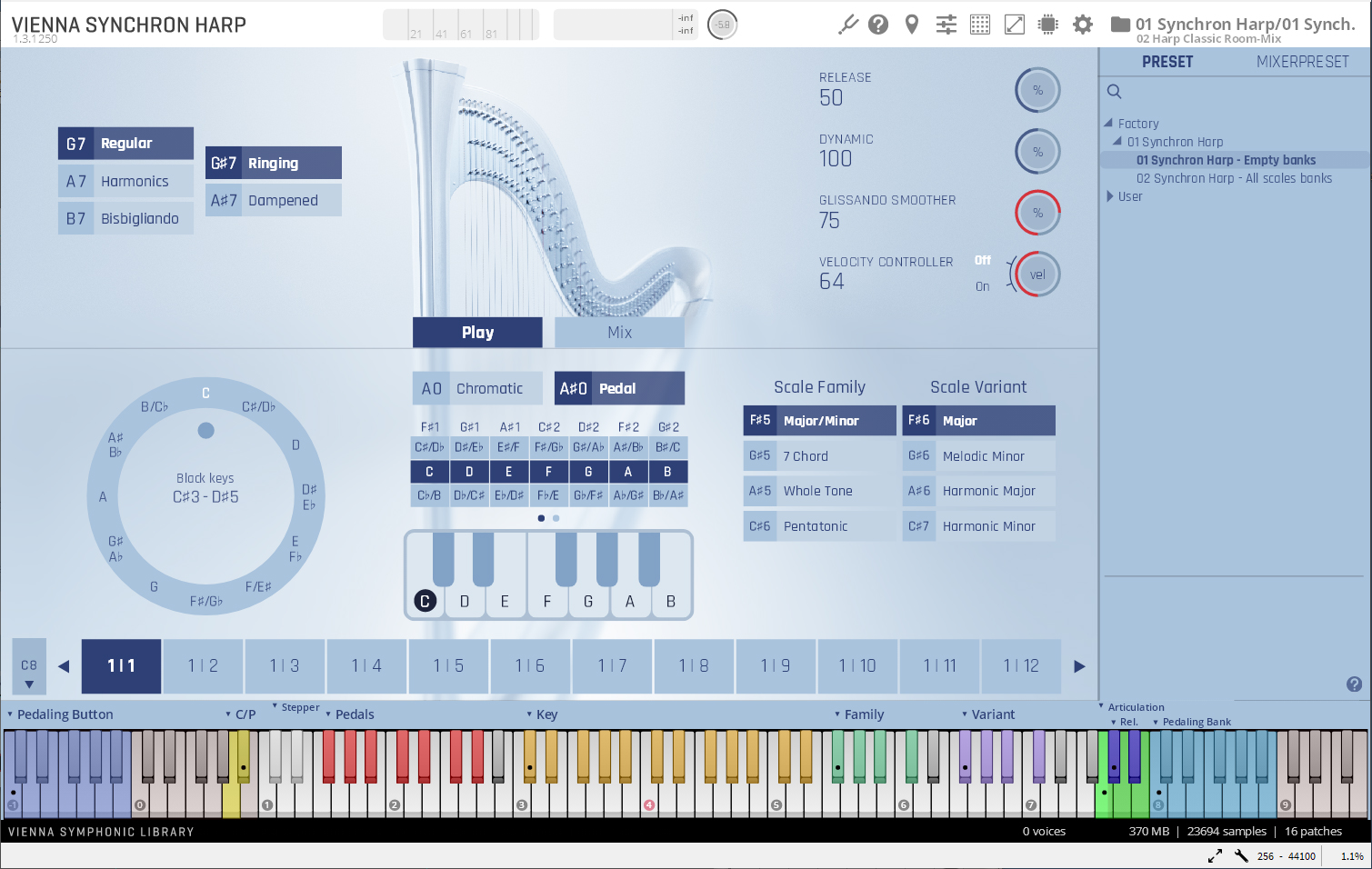The height and width of the screenshot is (869, 1372).
Task: Select the Whole Tone scale family
Action: 818,491
